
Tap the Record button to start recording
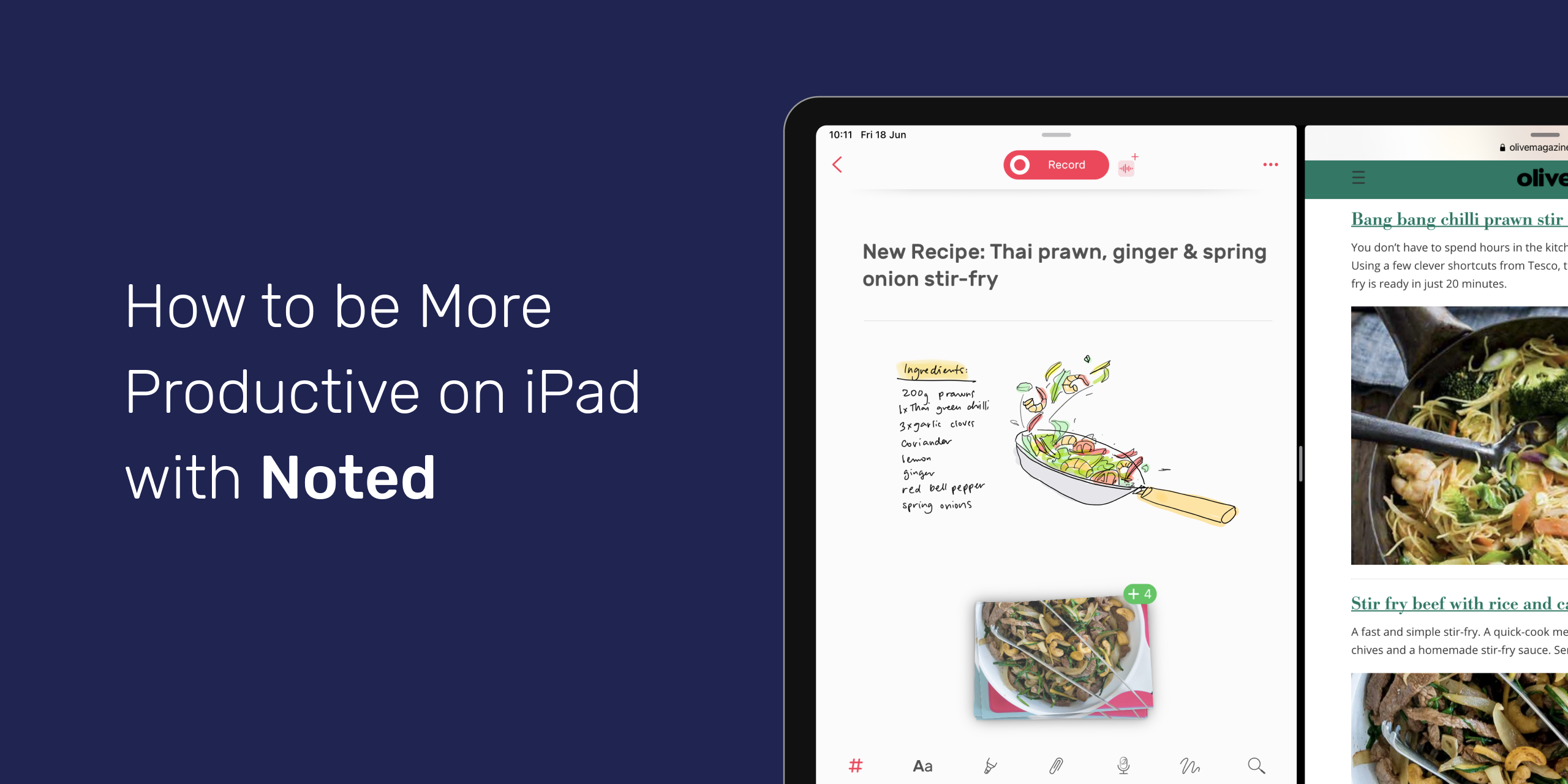(x=1055, y=165)
